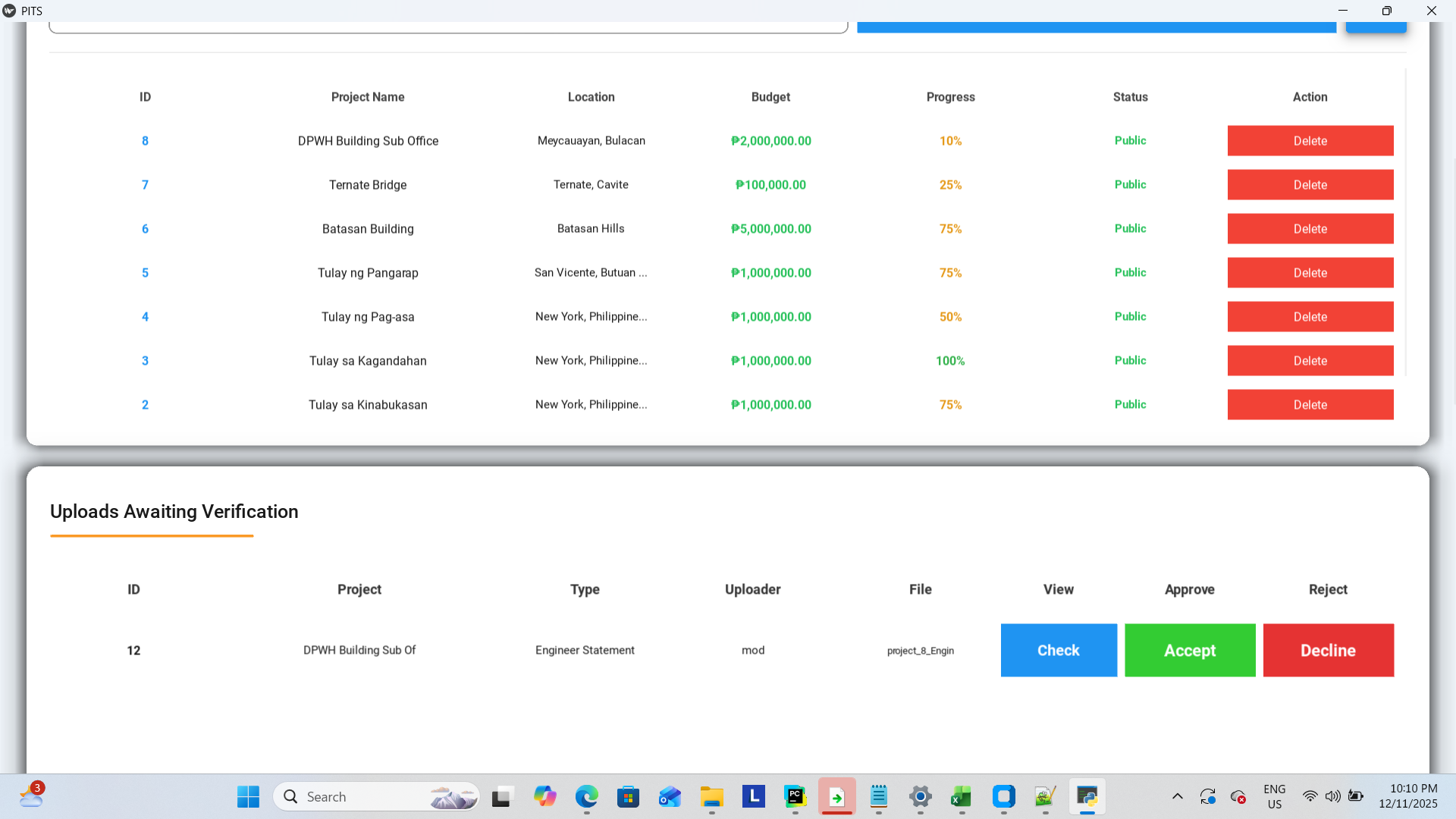This screenshot has width=1456, height=819.
Task: Click the project list vertical scrollbar
Action: point(1406,222)
